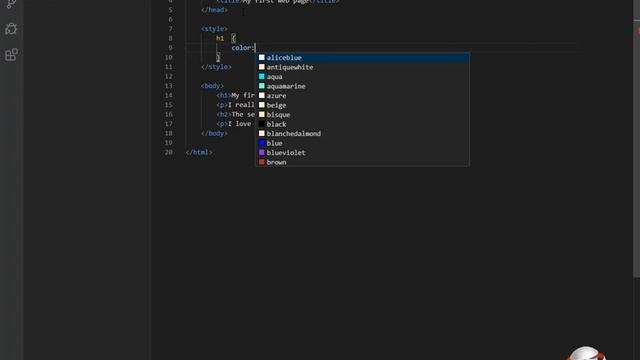Click the p tag on line 17

[222, 124]
